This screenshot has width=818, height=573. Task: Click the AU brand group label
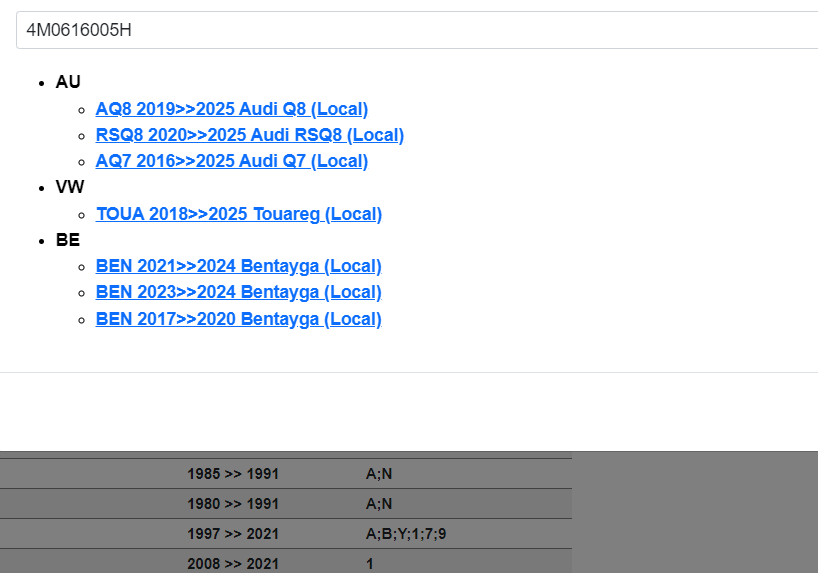point(68,82)
